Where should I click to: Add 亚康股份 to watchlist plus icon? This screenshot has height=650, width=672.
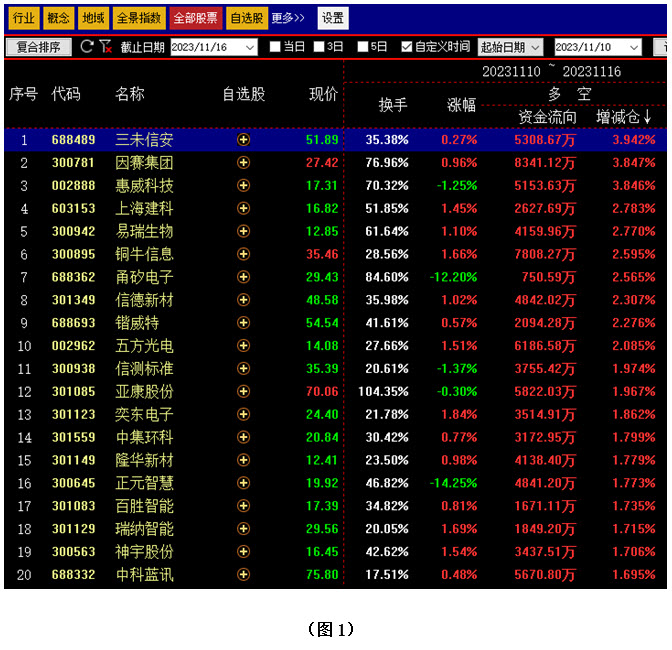(243, 392)
